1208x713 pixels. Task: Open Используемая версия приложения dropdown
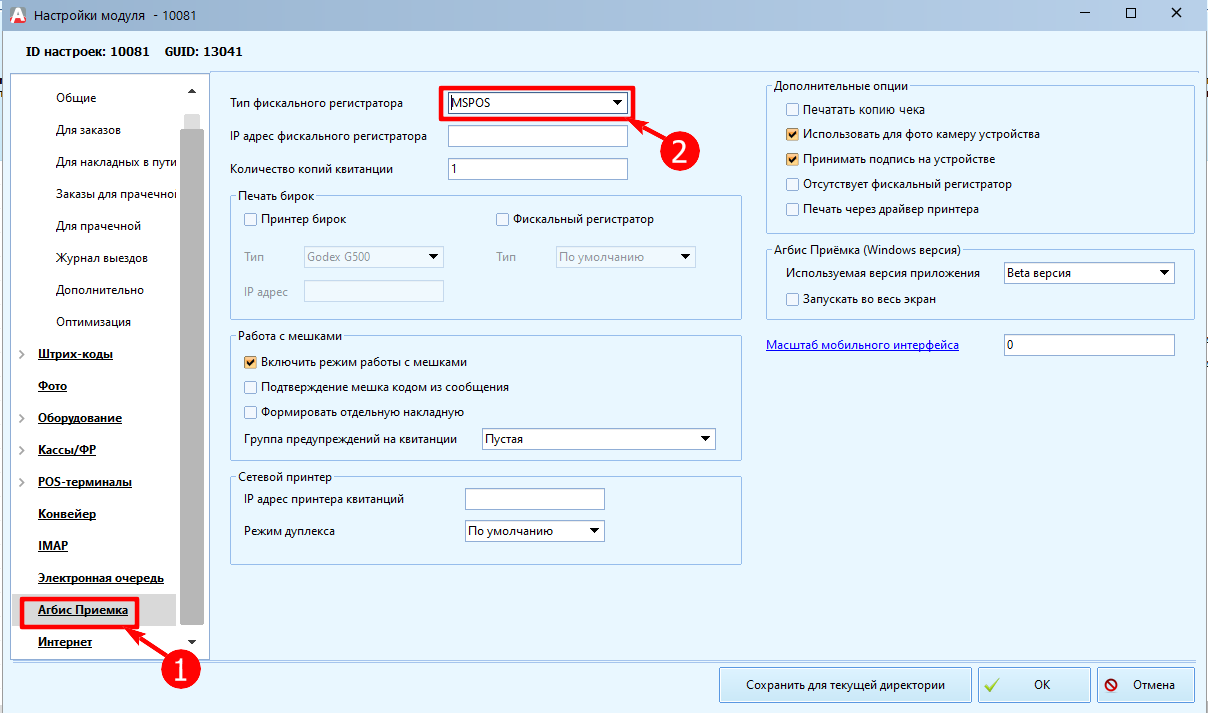coord(1164,273)
